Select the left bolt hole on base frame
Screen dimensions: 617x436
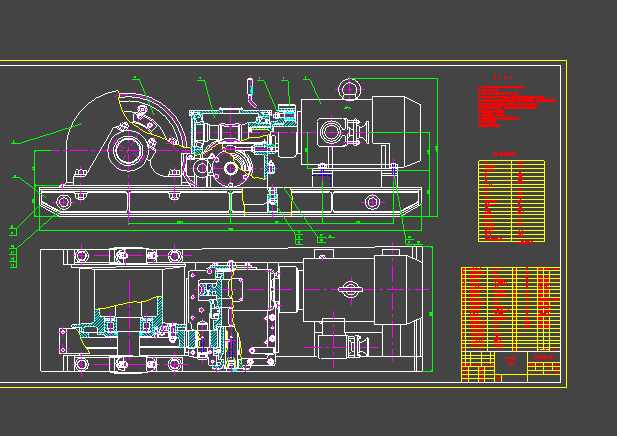63,202
